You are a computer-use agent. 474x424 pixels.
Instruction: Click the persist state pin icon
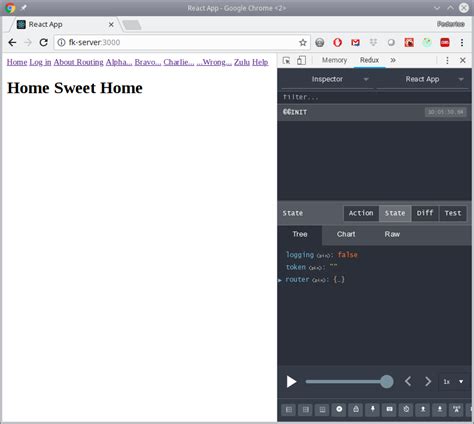[x=373, y=409]
